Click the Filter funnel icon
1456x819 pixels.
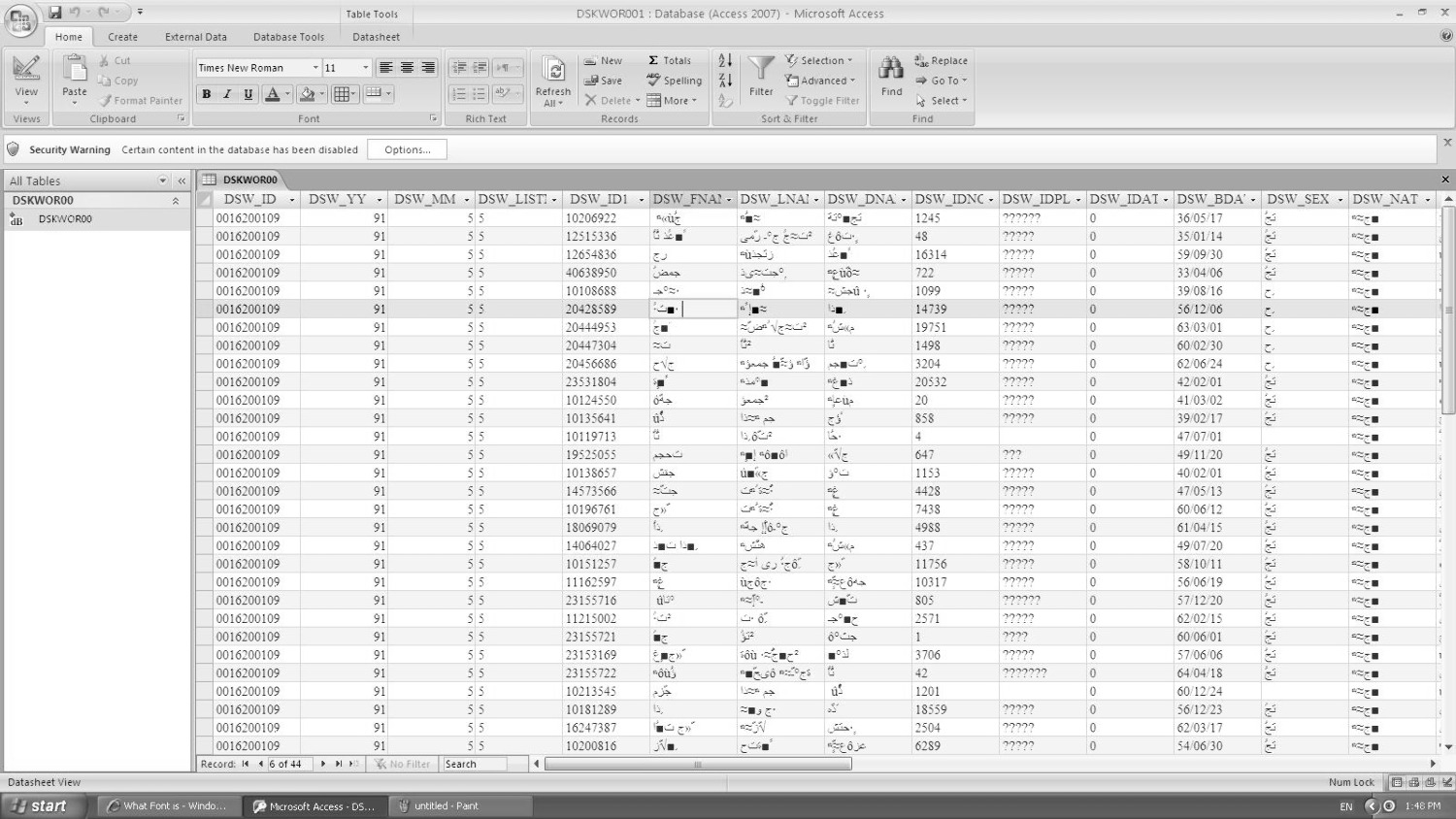pos(761,69)
